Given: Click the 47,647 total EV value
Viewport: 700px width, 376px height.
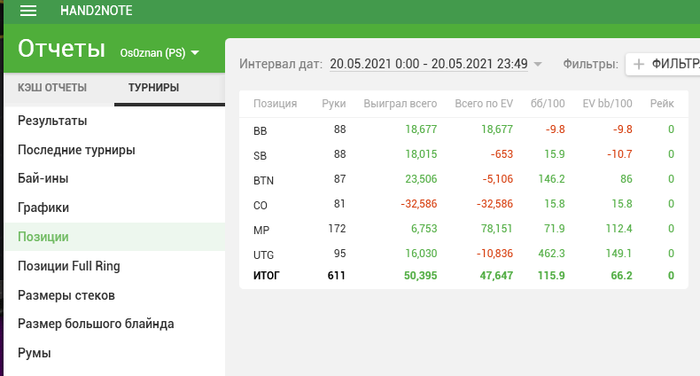Looking at the screenshot, I should point(496,276).
